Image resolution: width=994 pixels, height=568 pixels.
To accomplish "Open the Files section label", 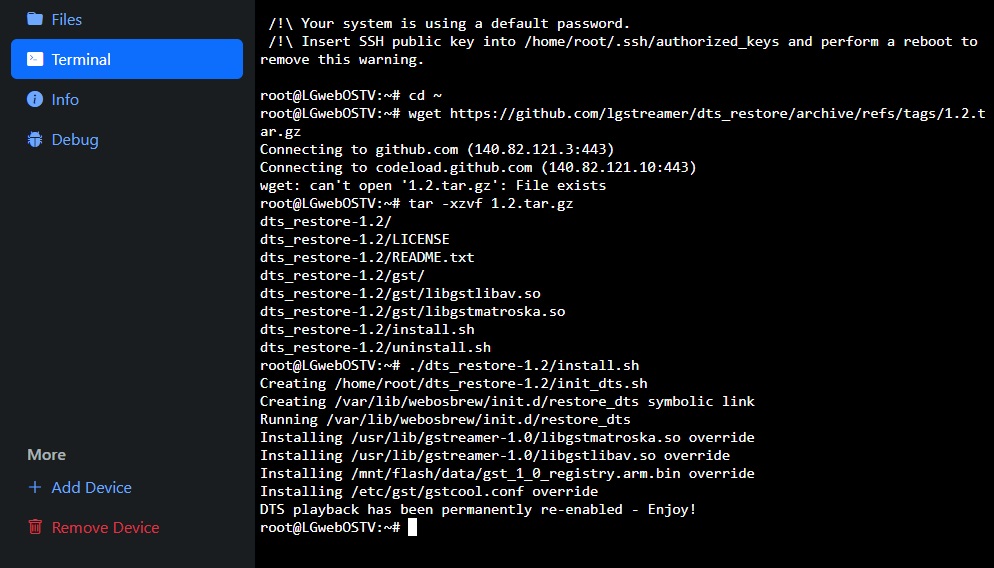I will tap(67, 19).
